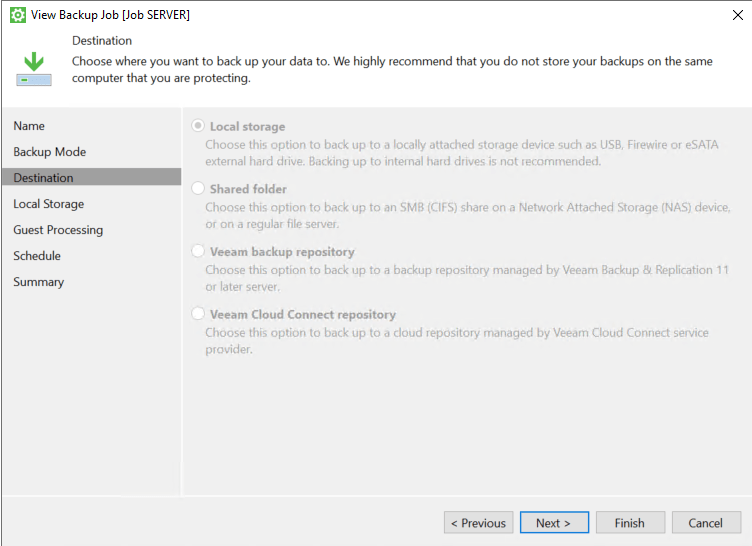Click the Local storage option label
The height and width of the screenshot is (546, 752).
pos(247,127)
